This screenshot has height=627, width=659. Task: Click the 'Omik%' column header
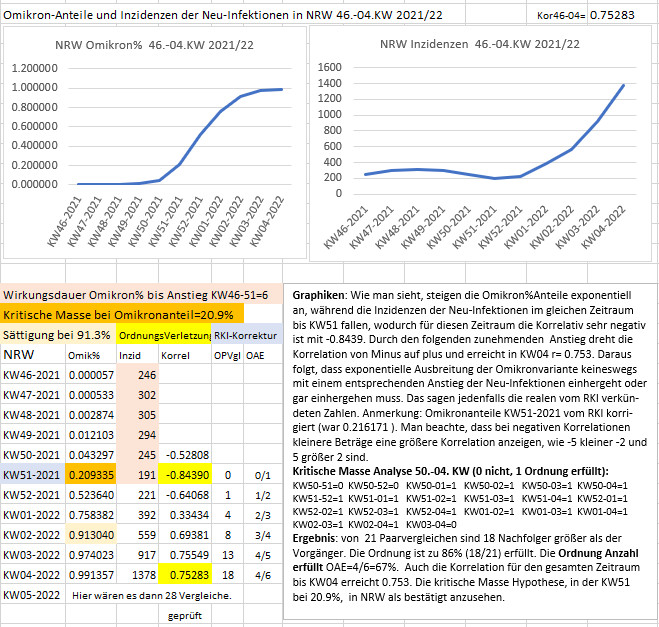coord(91,355)
